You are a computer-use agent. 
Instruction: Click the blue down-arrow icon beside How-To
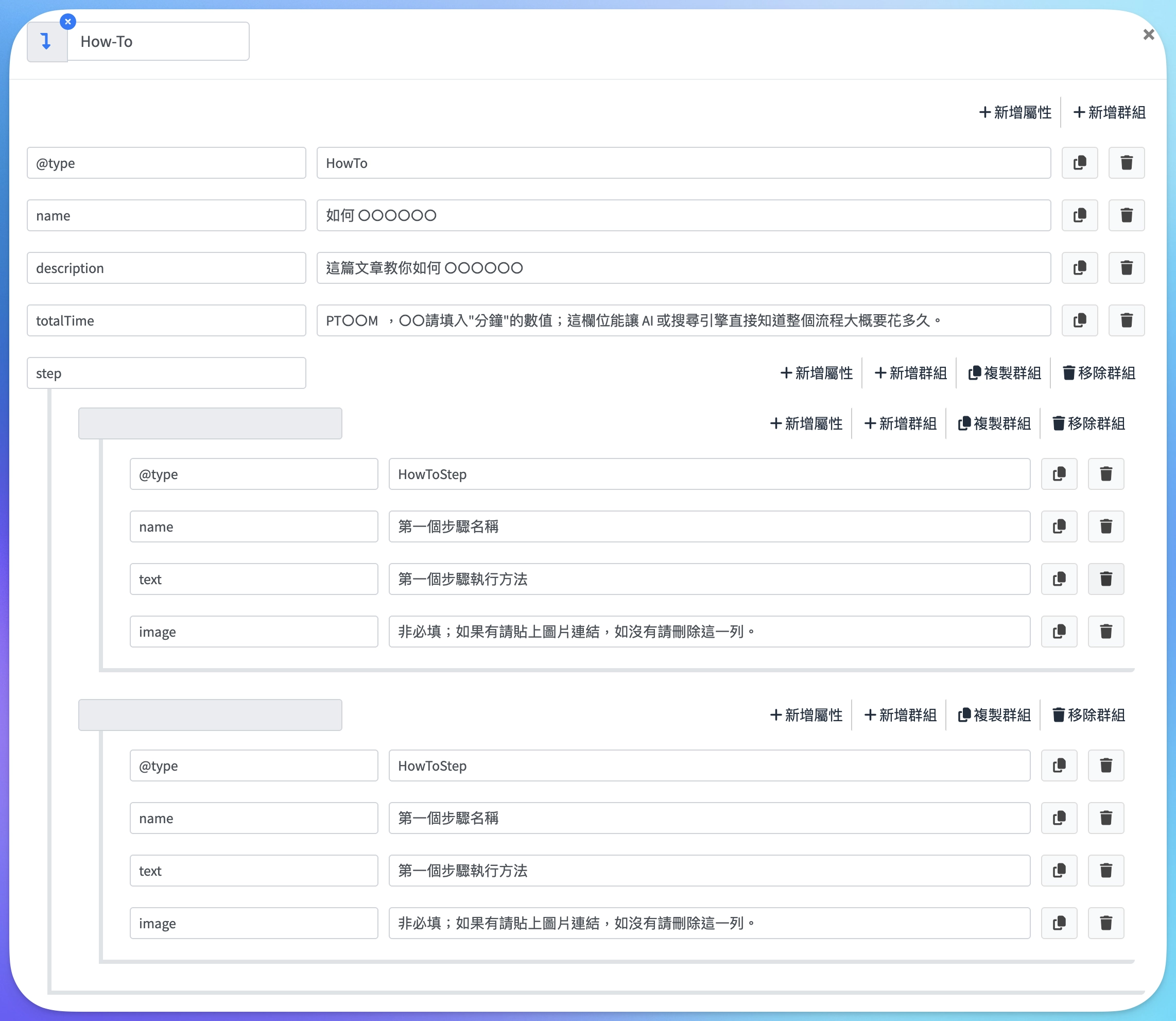pos(46,41)
